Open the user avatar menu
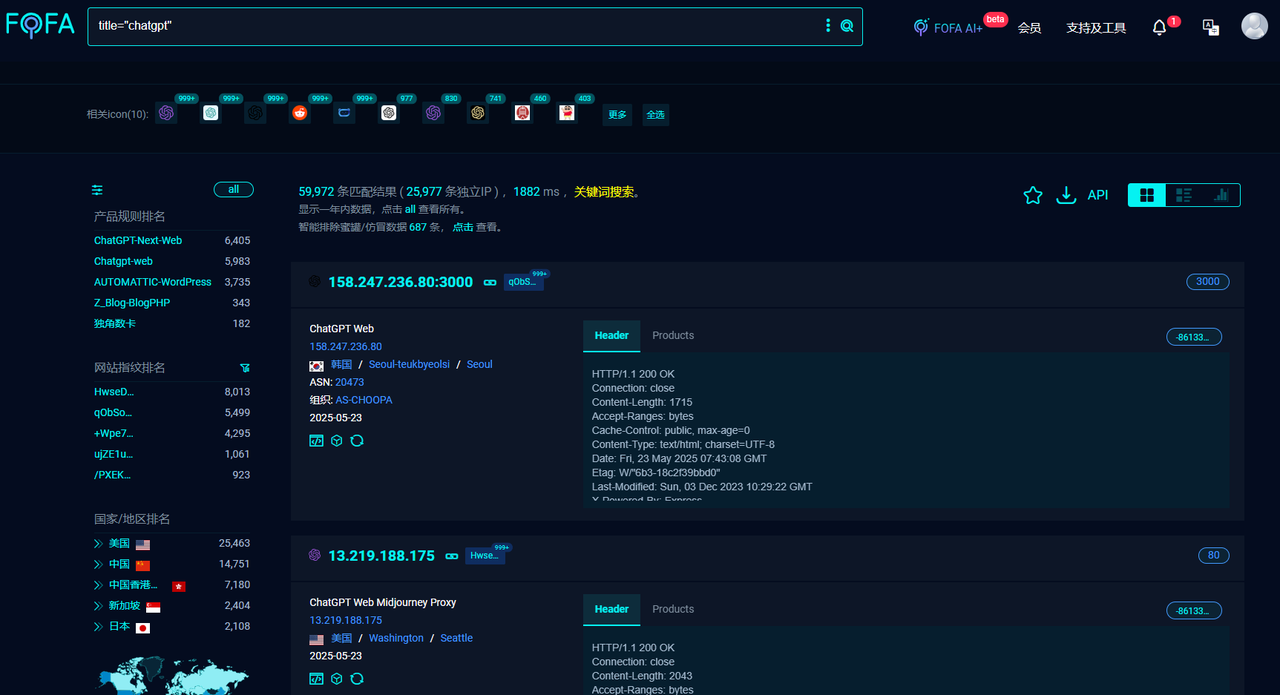1280x695 pixels. 1254,26
